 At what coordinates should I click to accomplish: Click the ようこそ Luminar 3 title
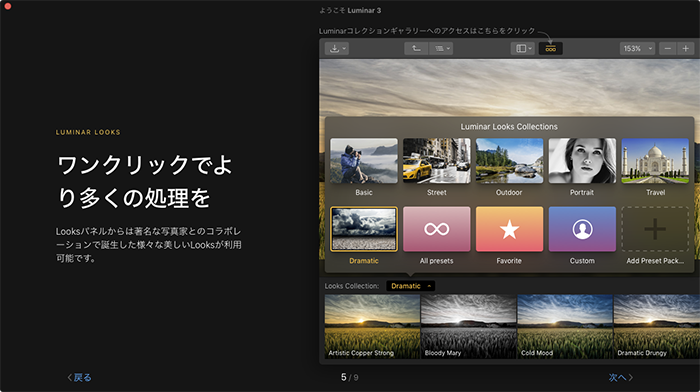(350, 10)
